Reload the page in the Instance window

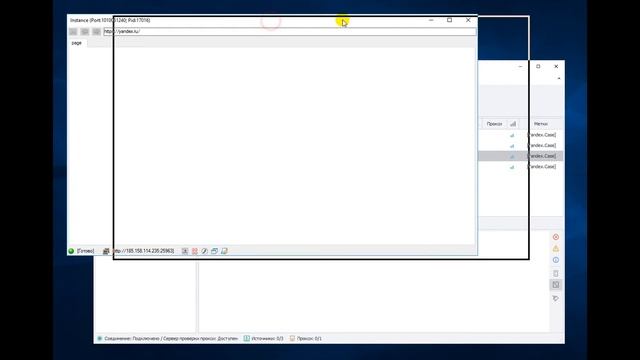96,31
